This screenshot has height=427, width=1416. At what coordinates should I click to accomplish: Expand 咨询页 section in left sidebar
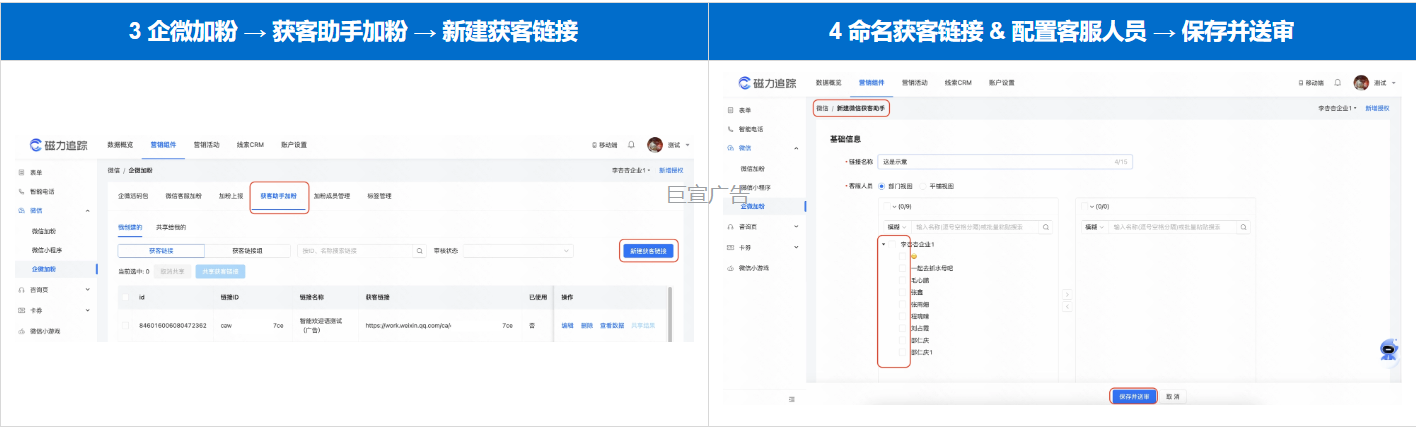87,289
